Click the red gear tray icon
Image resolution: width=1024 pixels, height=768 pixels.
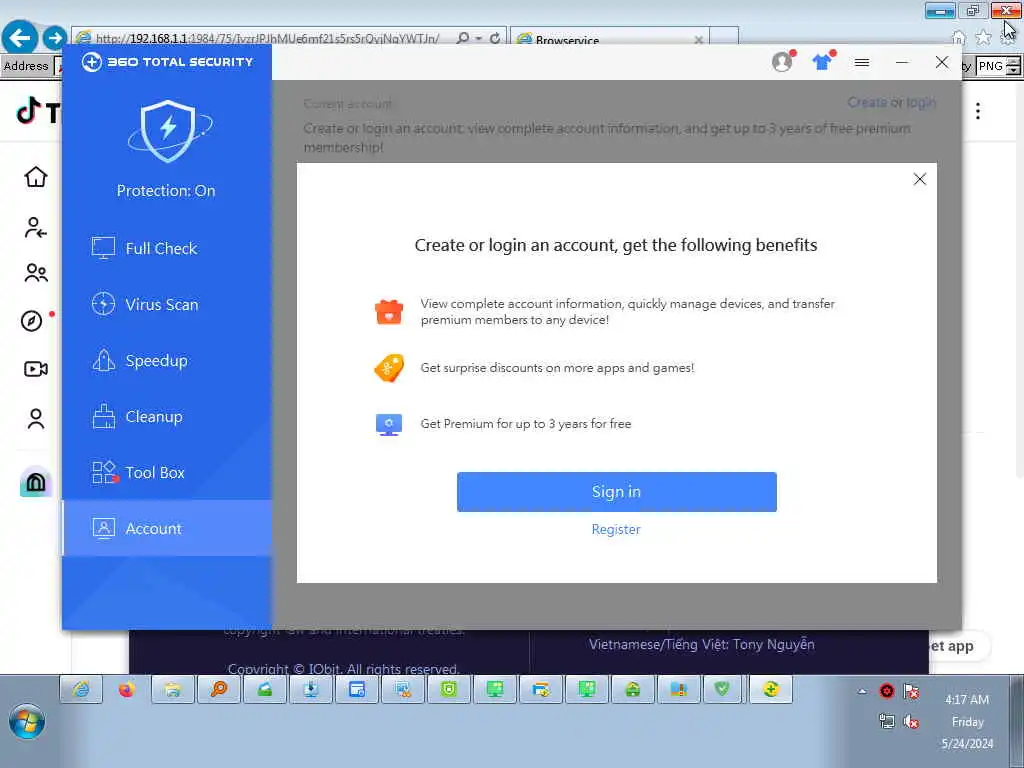886,691
